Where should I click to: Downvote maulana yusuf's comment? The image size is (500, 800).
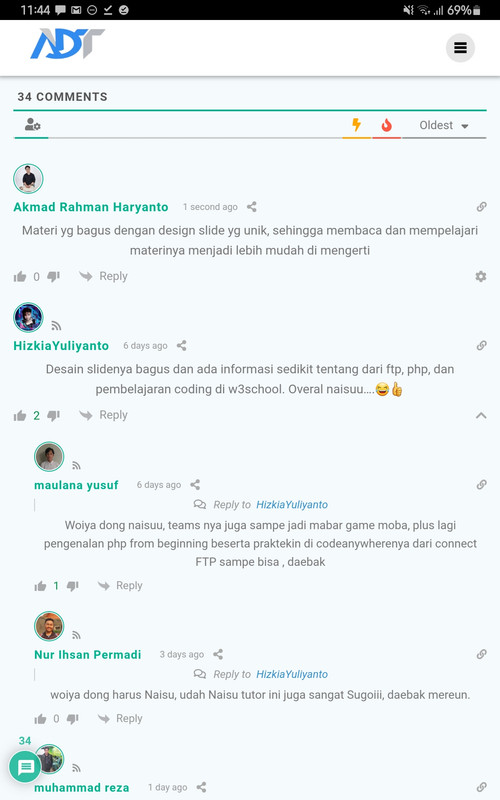click(73, 586)
